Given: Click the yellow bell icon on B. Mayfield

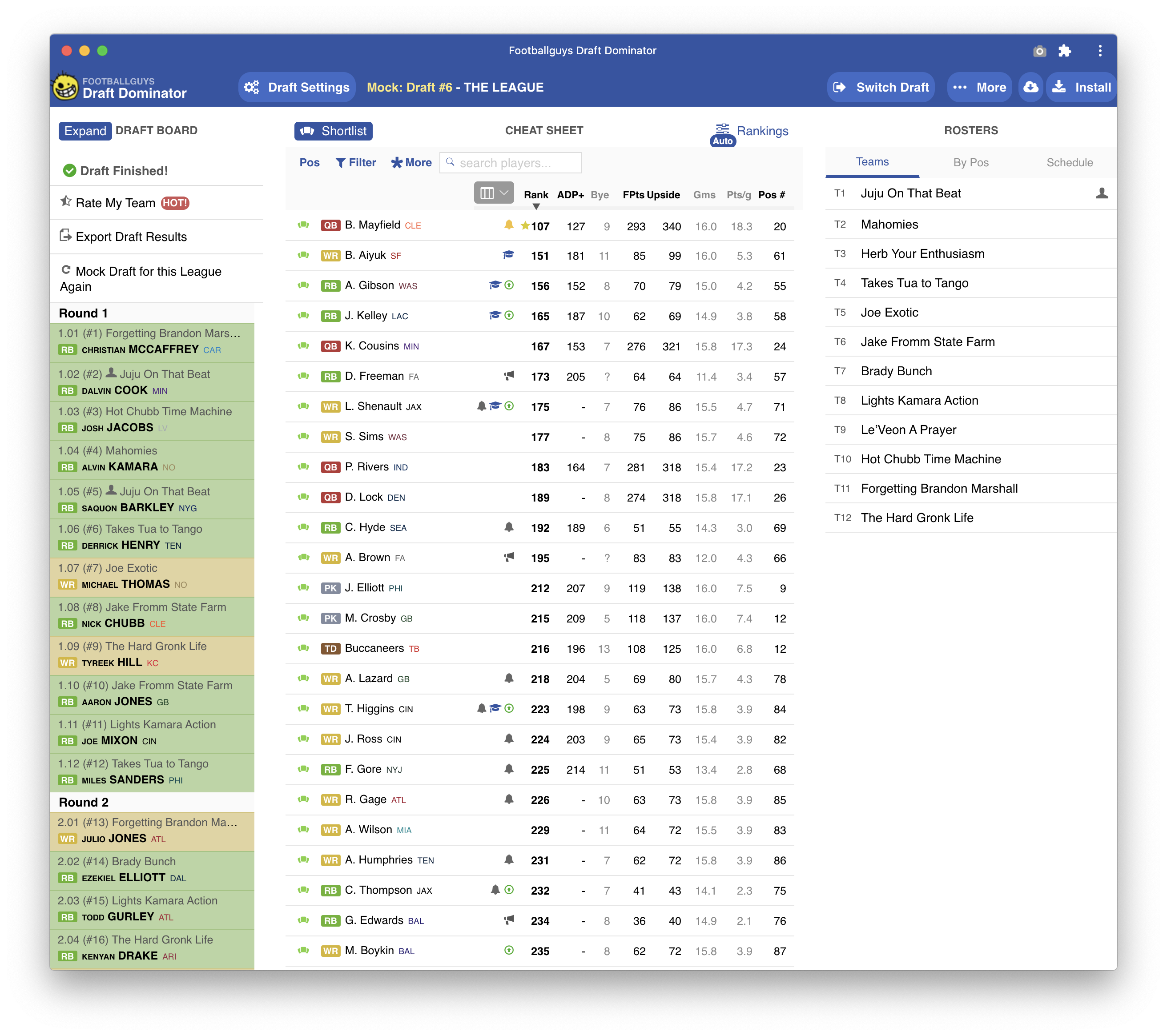Looking at the screenshot, I should pyautogui.click(x=509, y=225).
